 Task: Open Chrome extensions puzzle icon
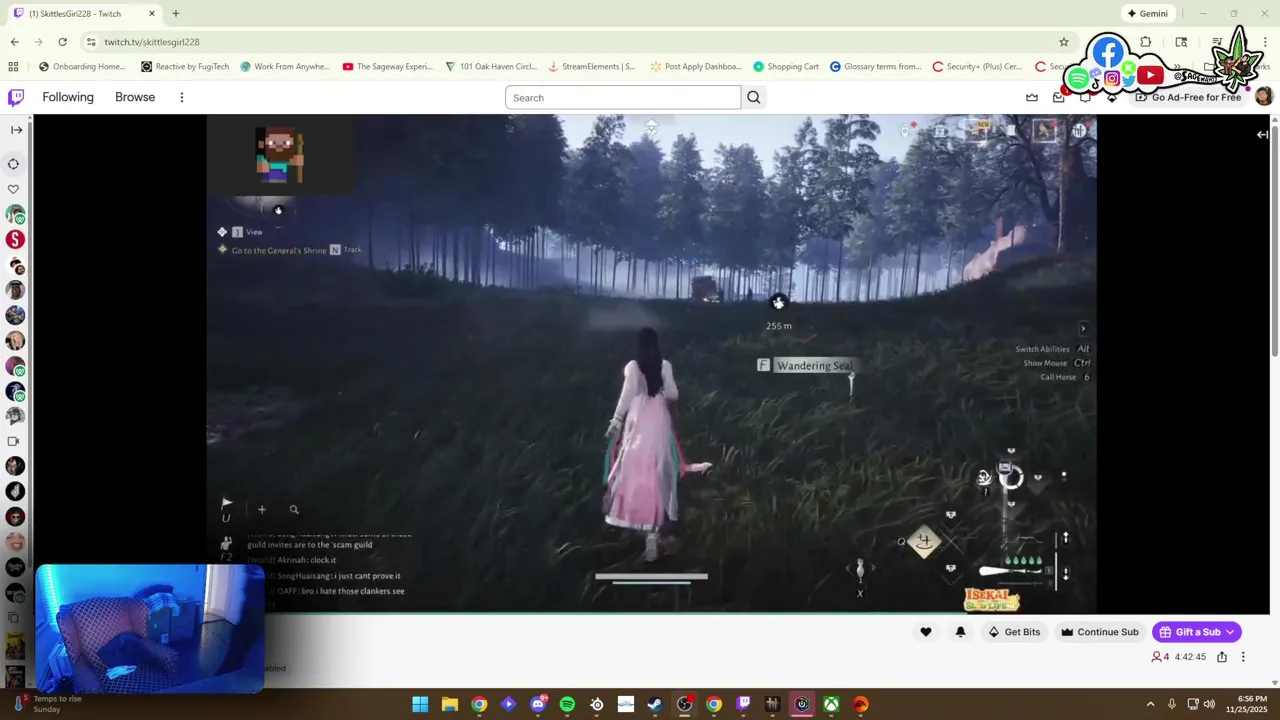[1146, 42]
